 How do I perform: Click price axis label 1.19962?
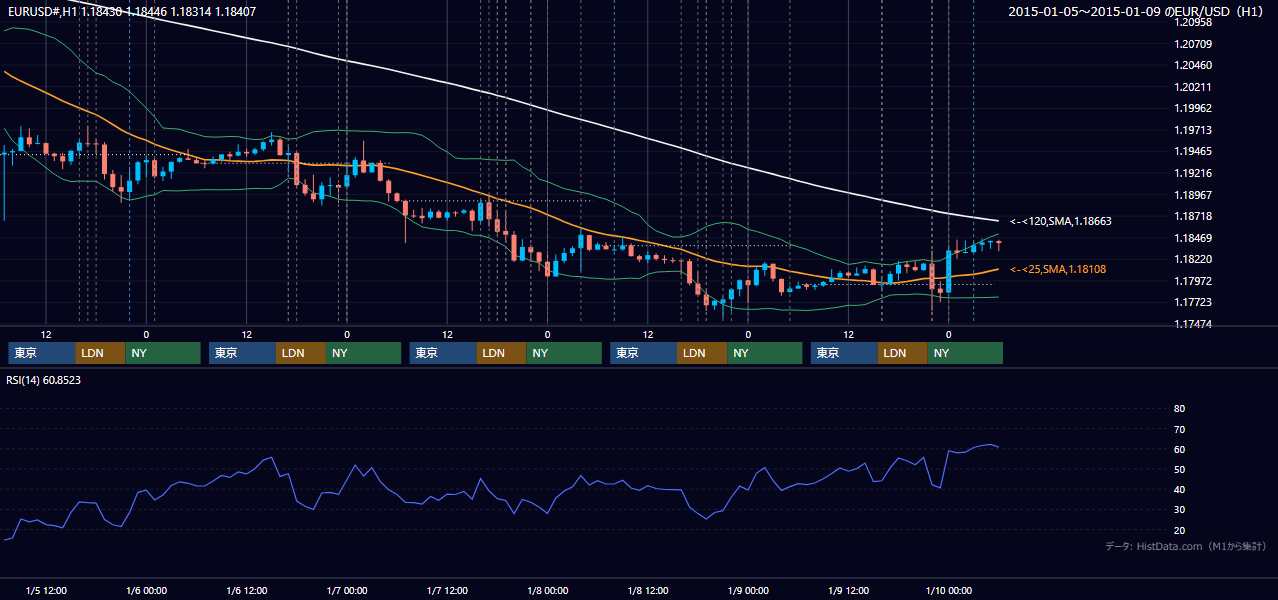pos(1193,108)
